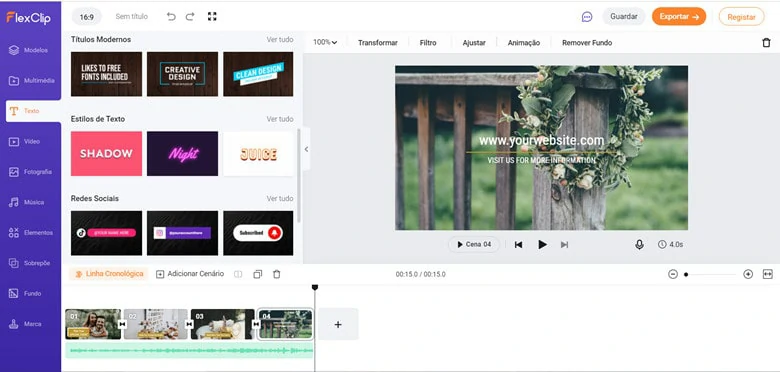Open the Transformar menu
Screen dimensions: 780x372
[x=378, y=43]
